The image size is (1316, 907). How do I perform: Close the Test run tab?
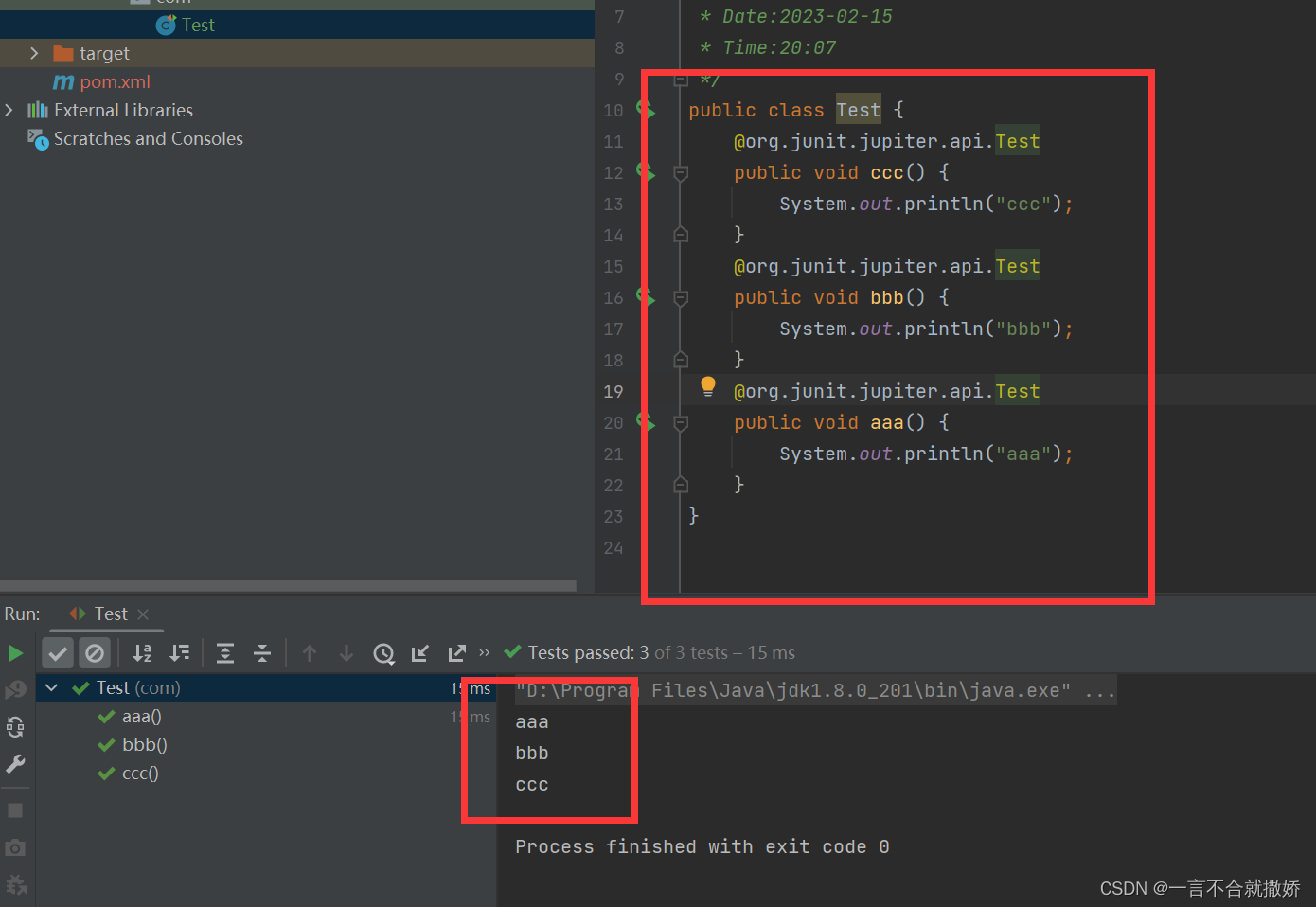point(143,614)
